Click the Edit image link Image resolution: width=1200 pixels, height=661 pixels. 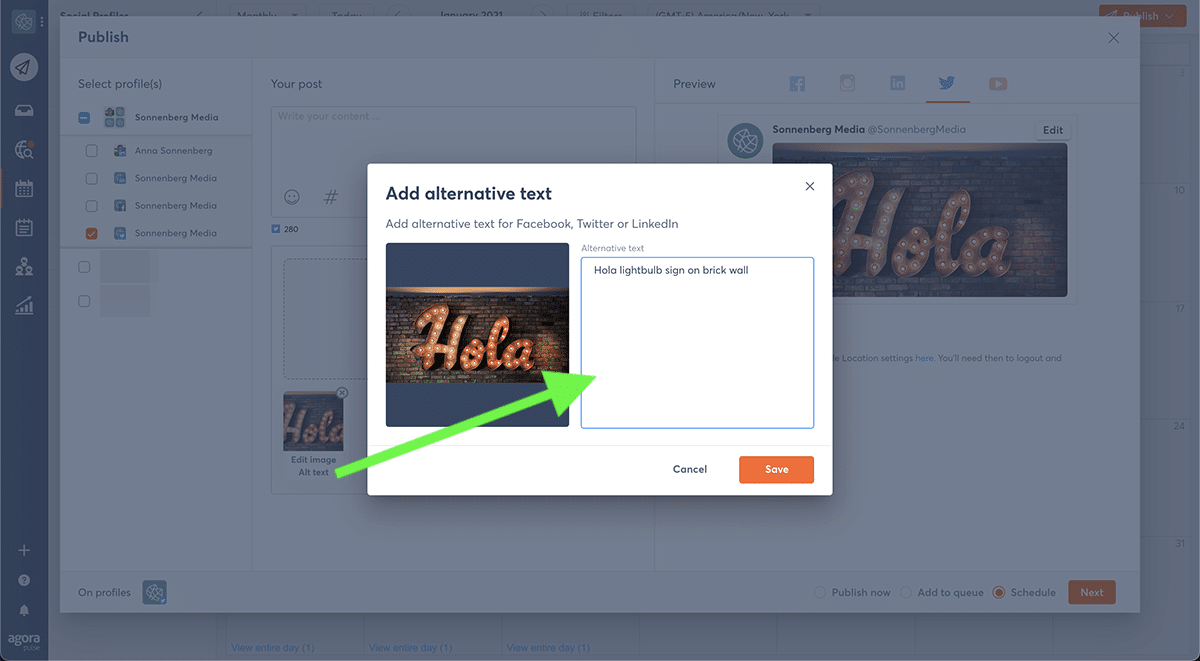pos(313,460)
